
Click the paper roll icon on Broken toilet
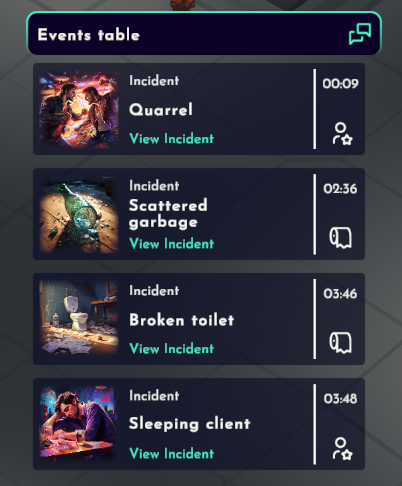340,343
